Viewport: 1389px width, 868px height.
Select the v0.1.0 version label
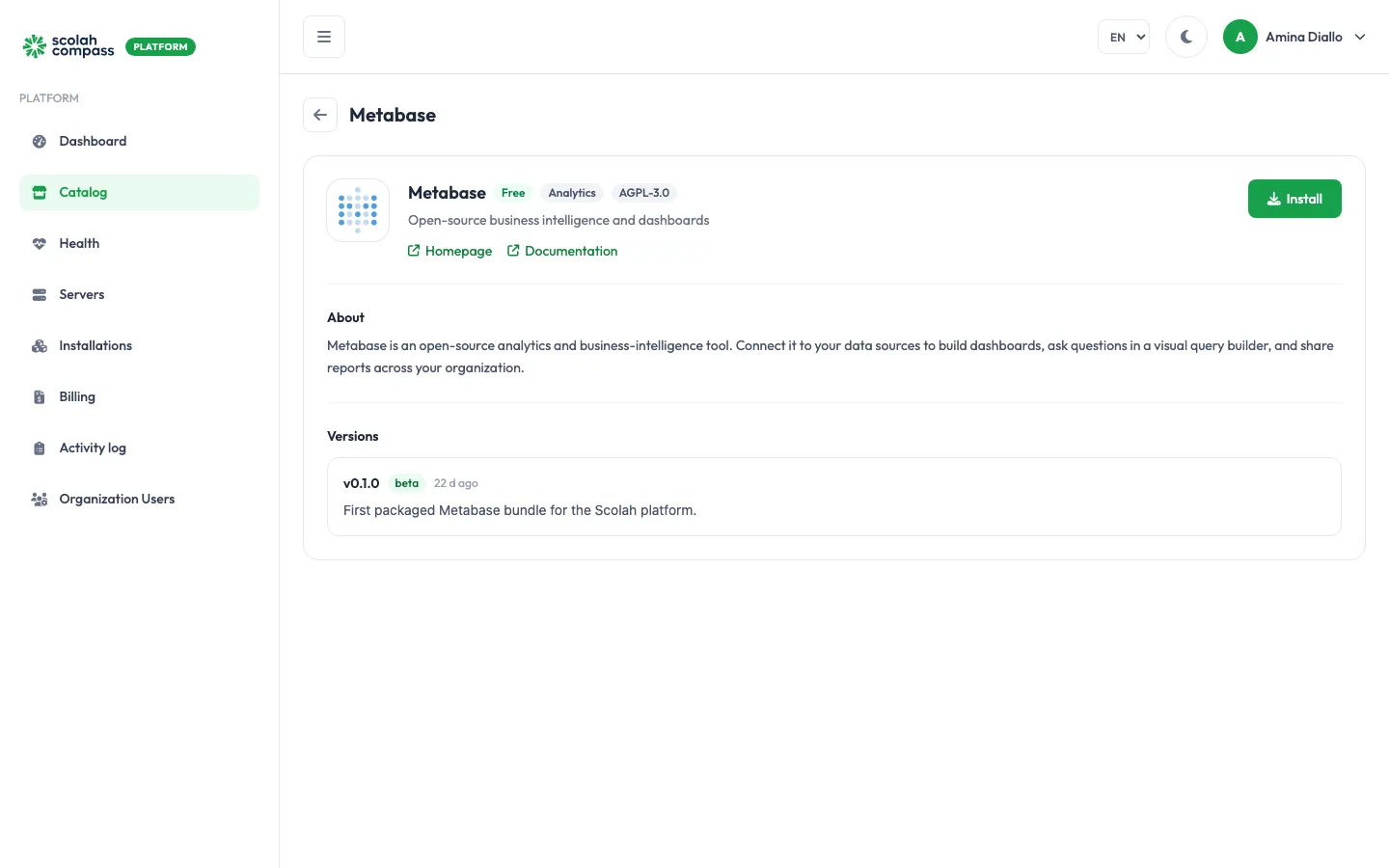[362, 483]
